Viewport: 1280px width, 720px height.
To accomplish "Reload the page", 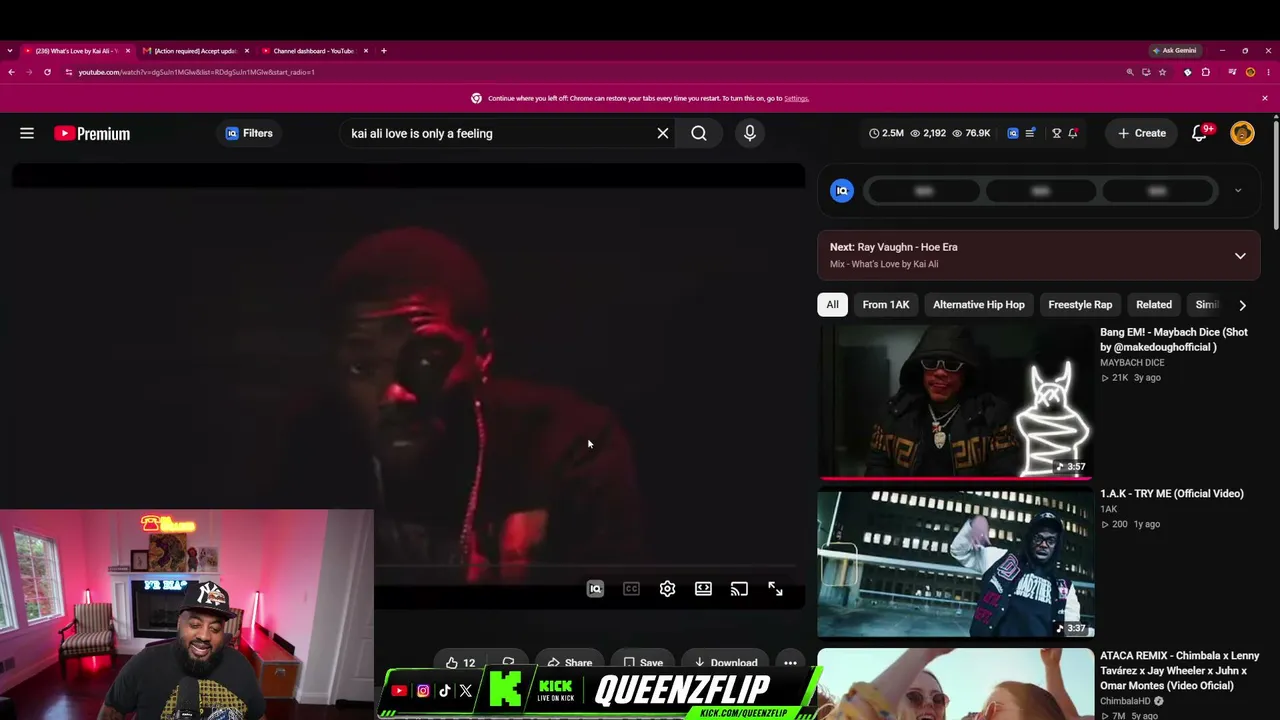I will point(47,72).
